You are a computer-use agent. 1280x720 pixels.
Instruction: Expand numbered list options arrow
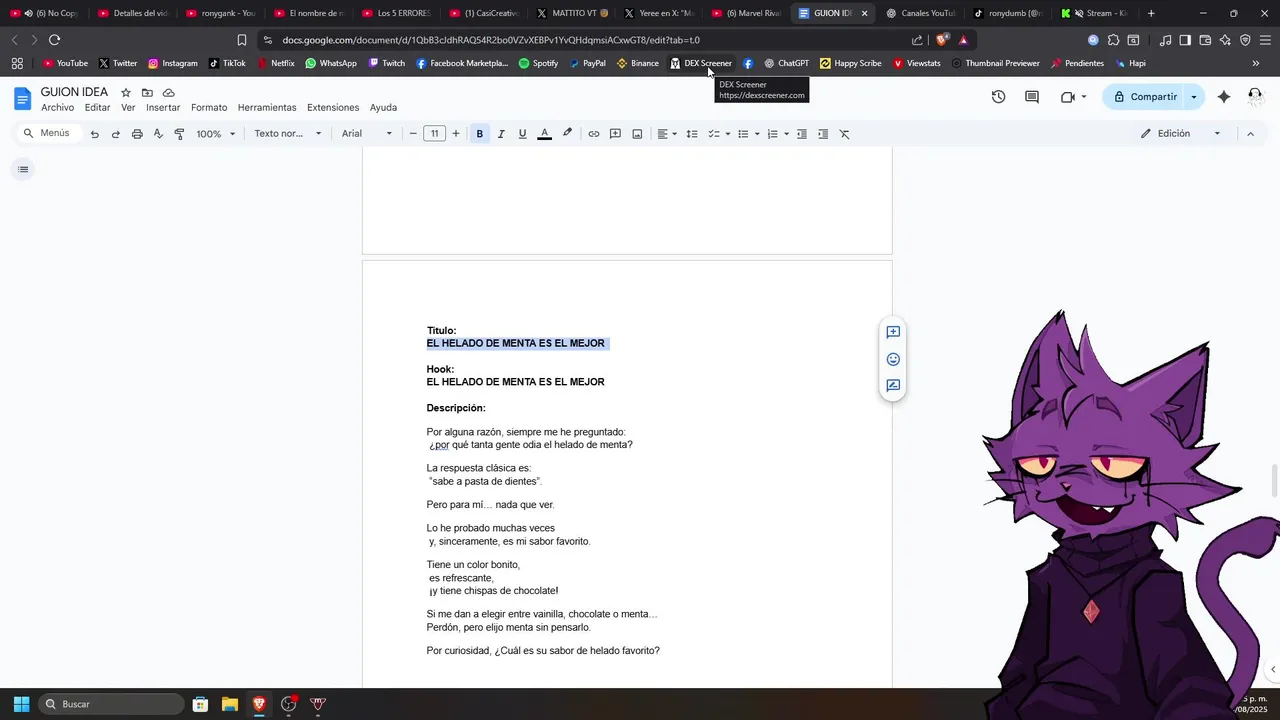click(x=787, y=134)
